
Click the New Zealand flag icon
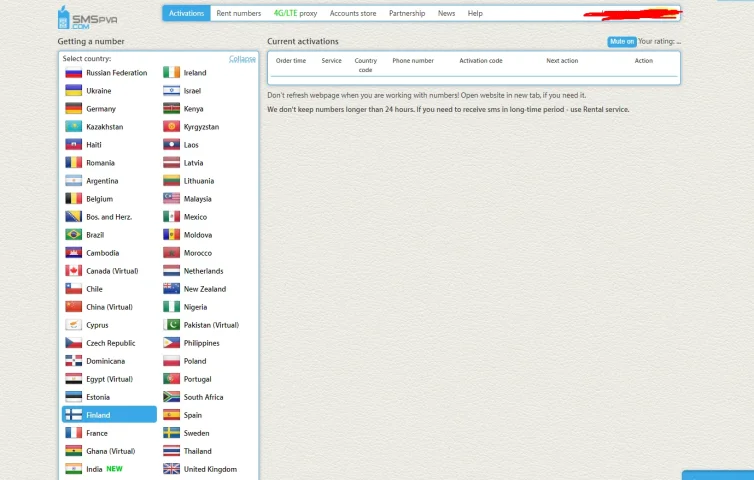pyautogui.click(x=171, y=289)
